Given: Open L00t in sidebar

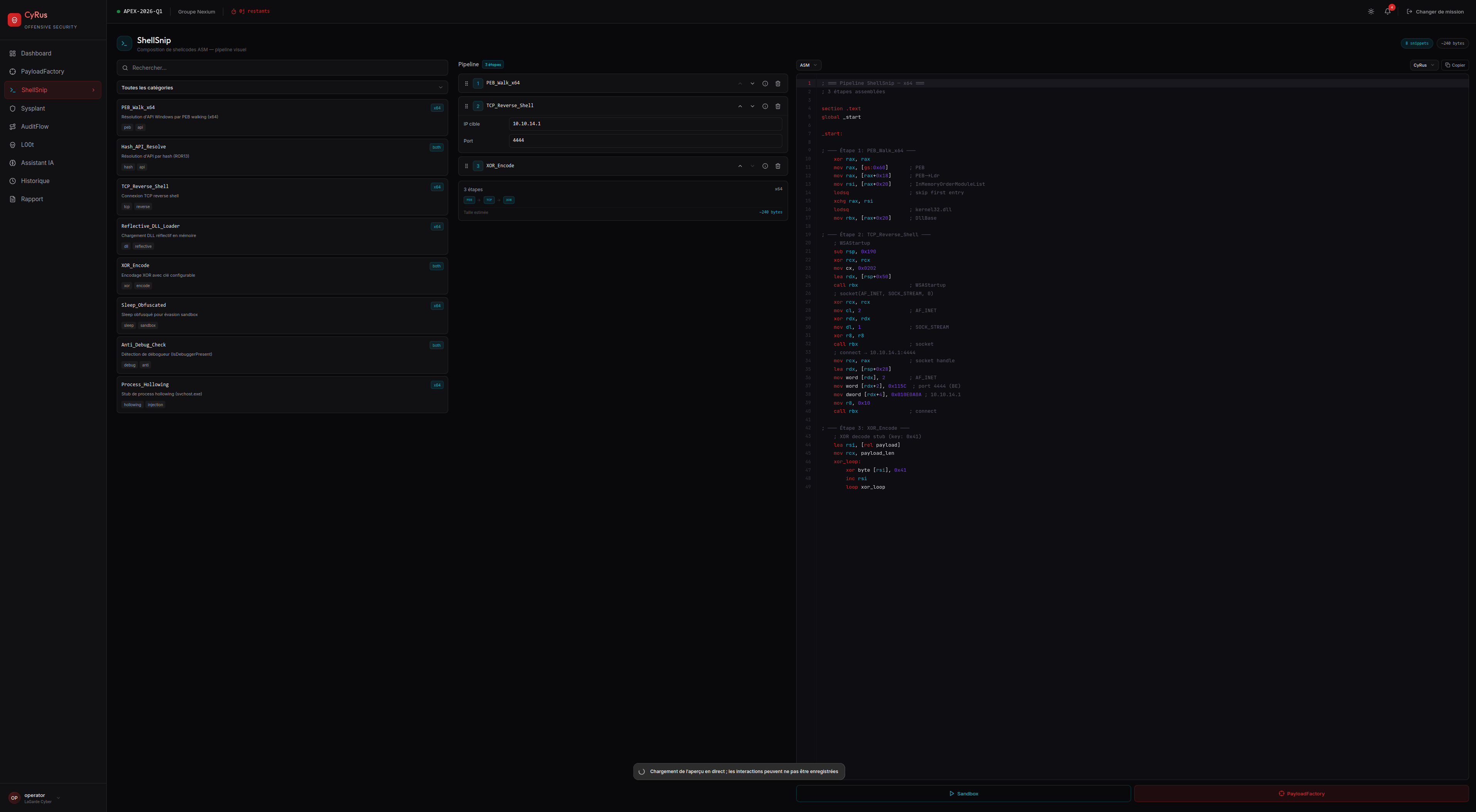Looking at the screenshot, I should 27,145.
